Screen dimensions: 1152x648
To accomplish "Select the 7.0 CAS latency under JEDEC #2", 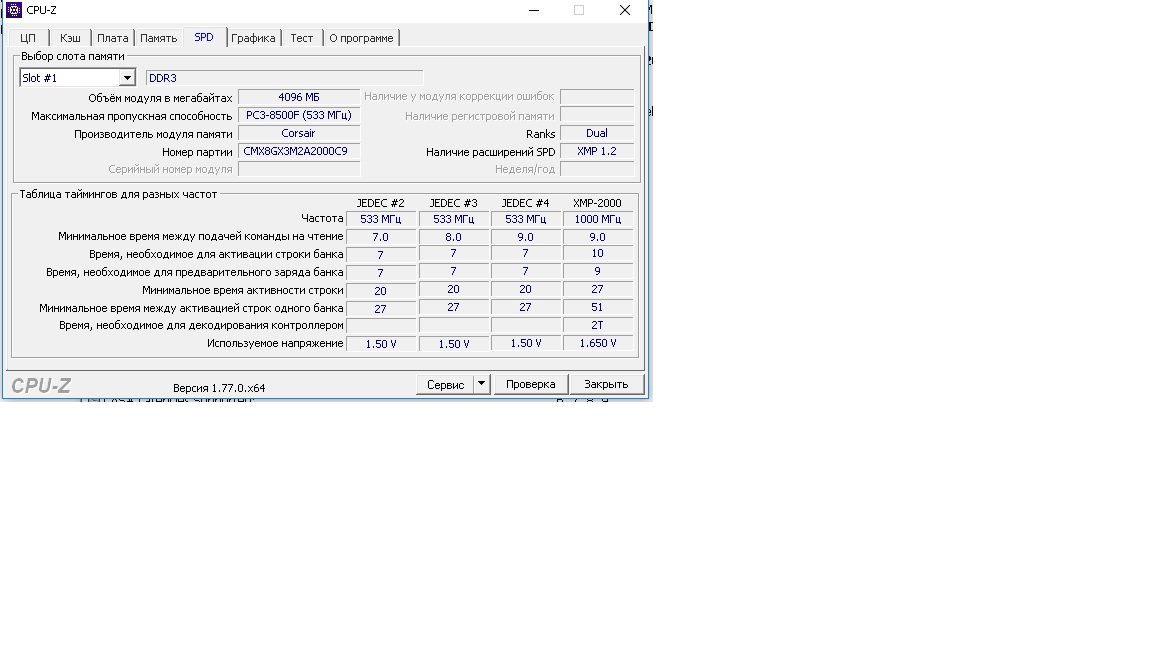I will pos(381,237).
